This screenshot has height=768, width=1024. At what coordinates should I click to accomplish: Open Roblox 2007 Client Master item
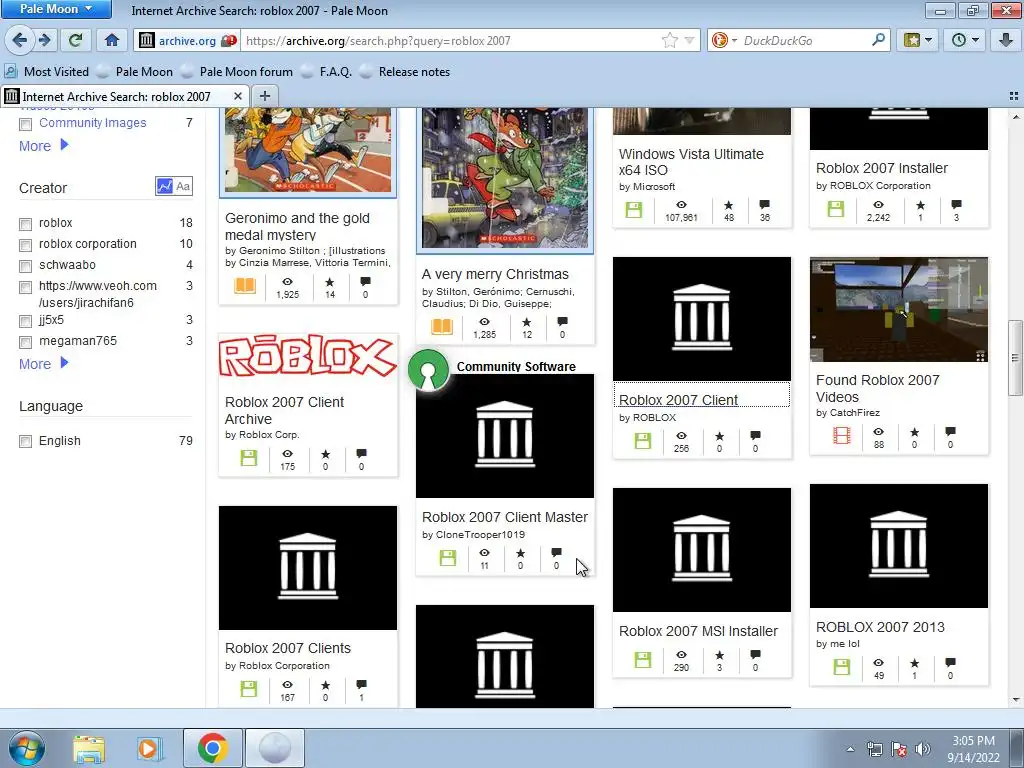[x=505, y=517]
